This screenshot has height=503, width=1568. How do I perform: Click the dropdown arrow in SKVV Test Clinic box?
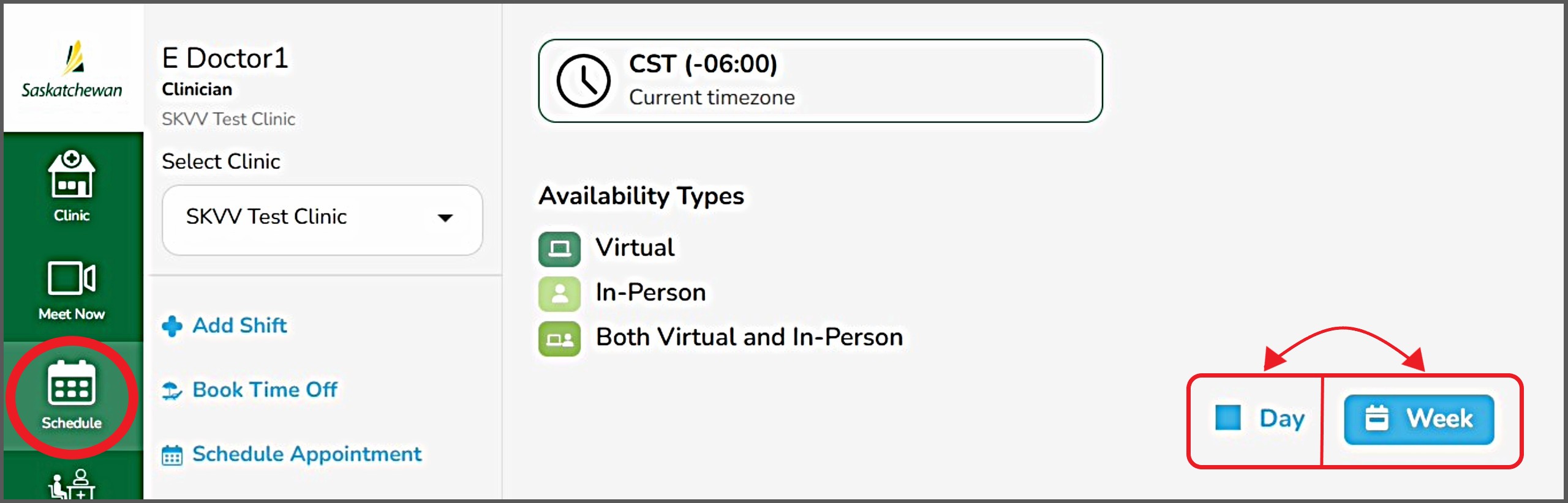(445, 218)
